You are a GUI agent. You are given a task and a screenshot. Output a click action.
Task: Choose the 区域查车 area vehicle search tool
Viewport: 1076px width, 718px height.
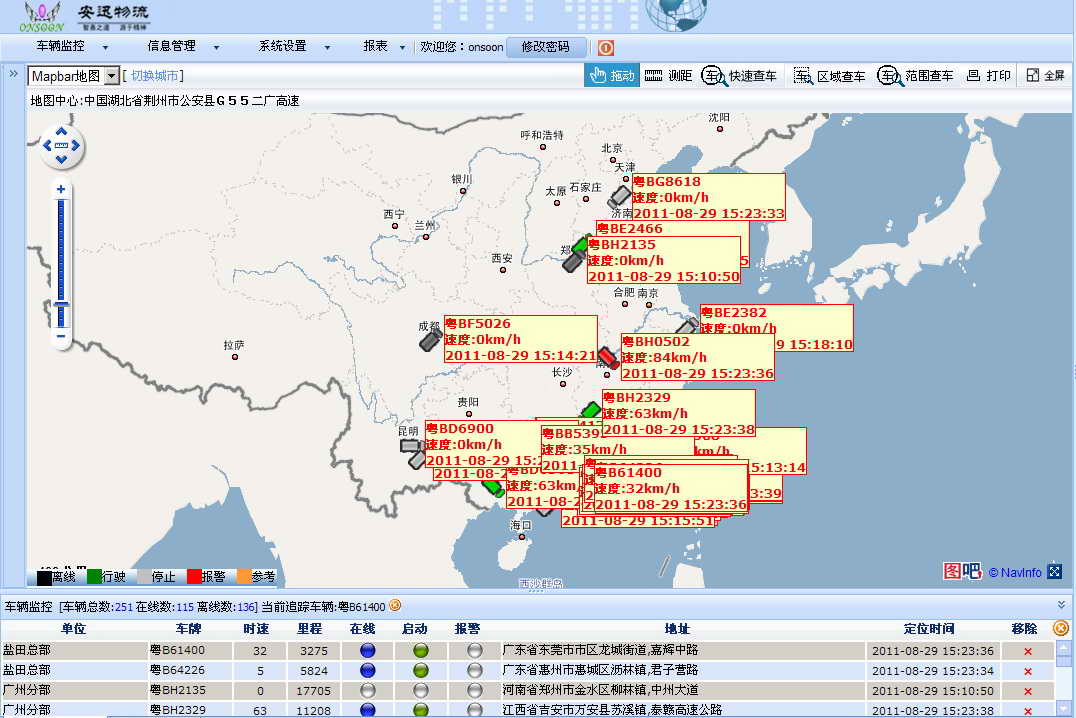tap(829, 76)
